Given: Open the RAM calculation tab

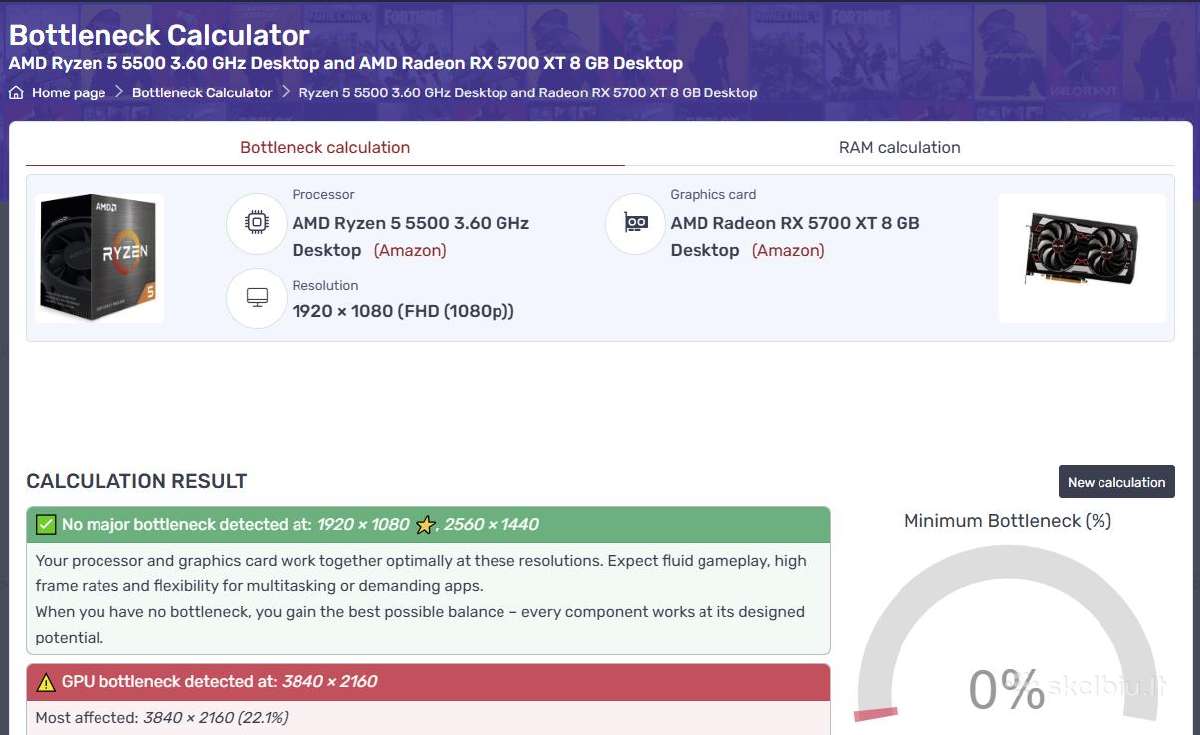Looking at the screenshot, I should (899, 147).
